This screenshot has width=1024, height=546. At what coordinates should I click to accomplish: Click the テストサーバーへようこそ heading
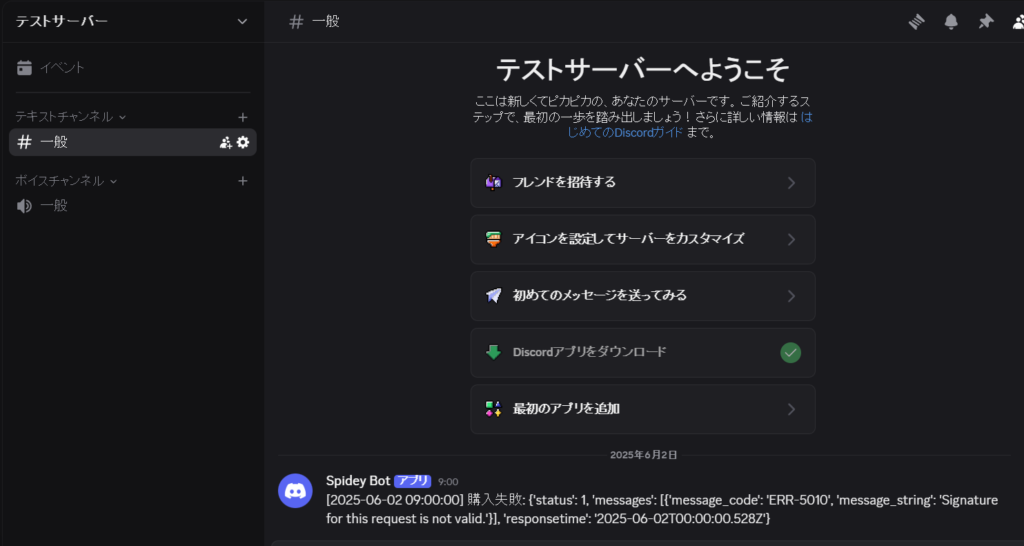click(643, 69)
